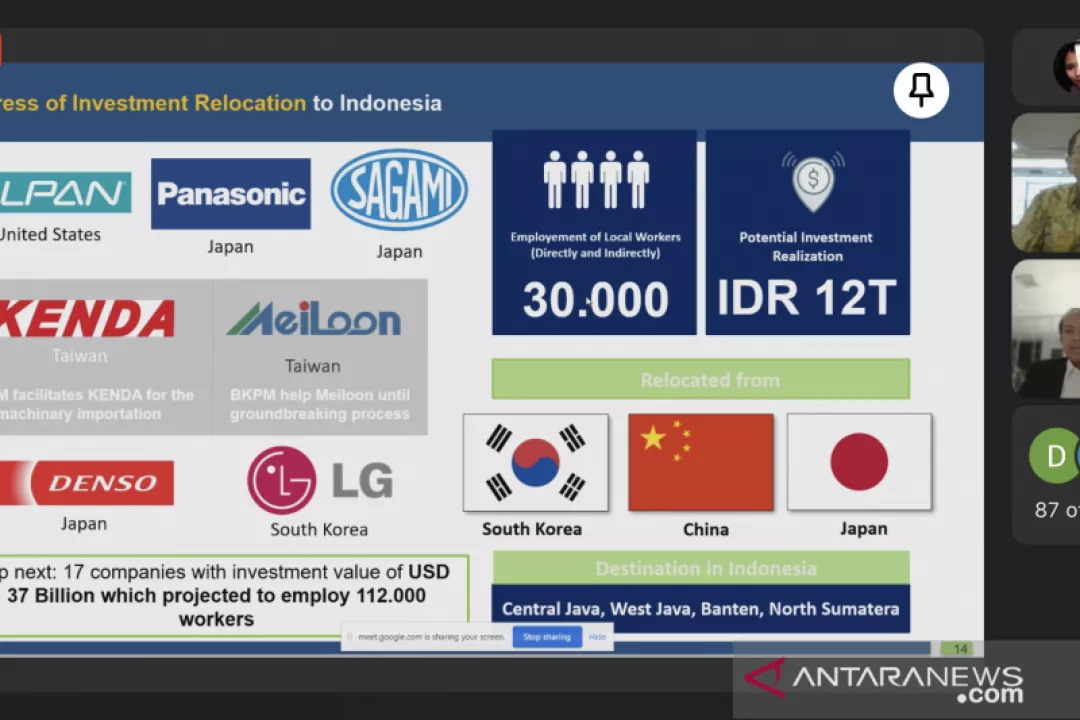Screen dimensions: 1080x720
Task: Click the South Korea flag image
Action: [x=536, y=462]
